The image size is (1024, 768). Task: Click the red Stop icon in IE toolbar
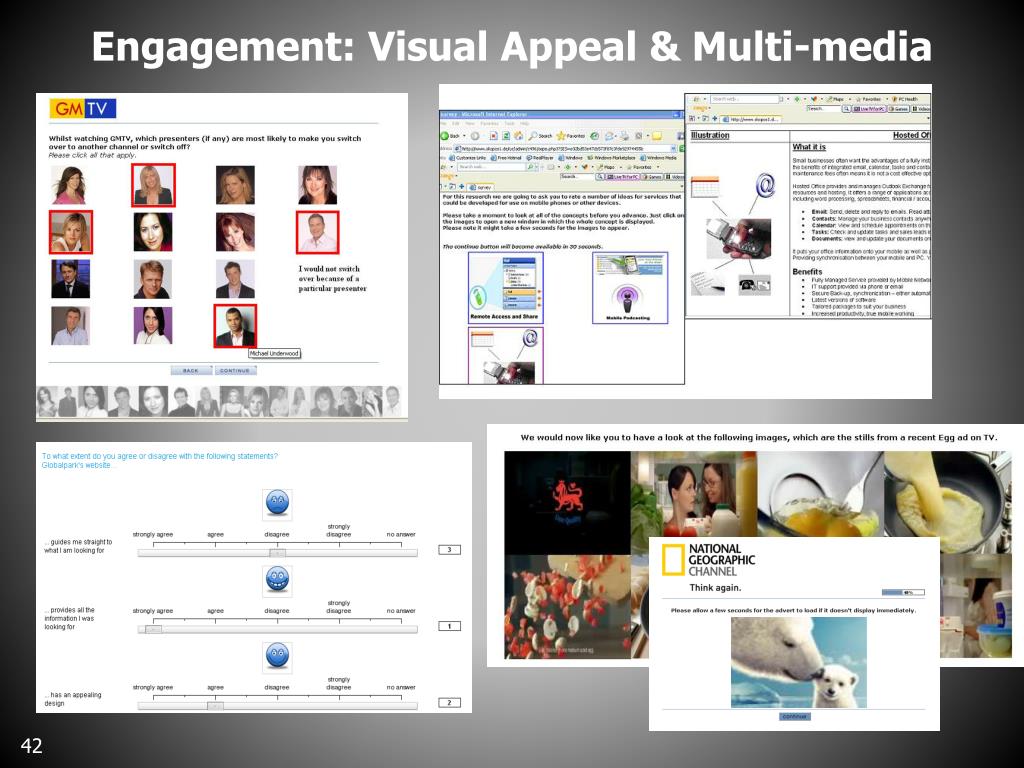[x=494, y=136]
